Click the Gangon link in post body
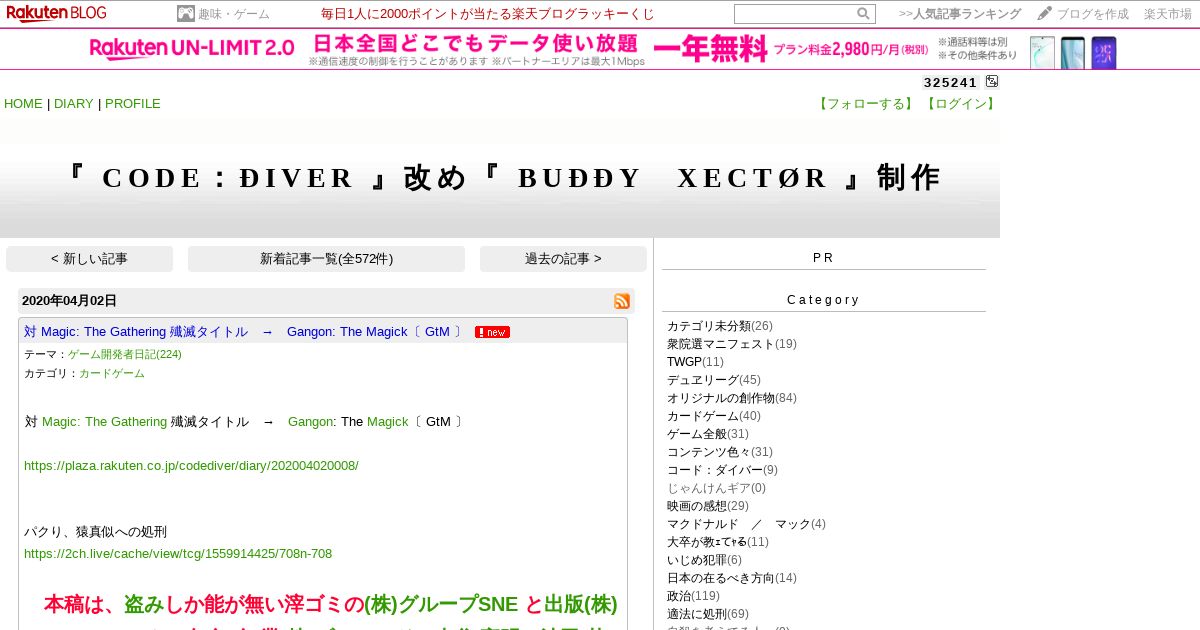This screenshot has height=630, width=1200. [x=310, y=422]
